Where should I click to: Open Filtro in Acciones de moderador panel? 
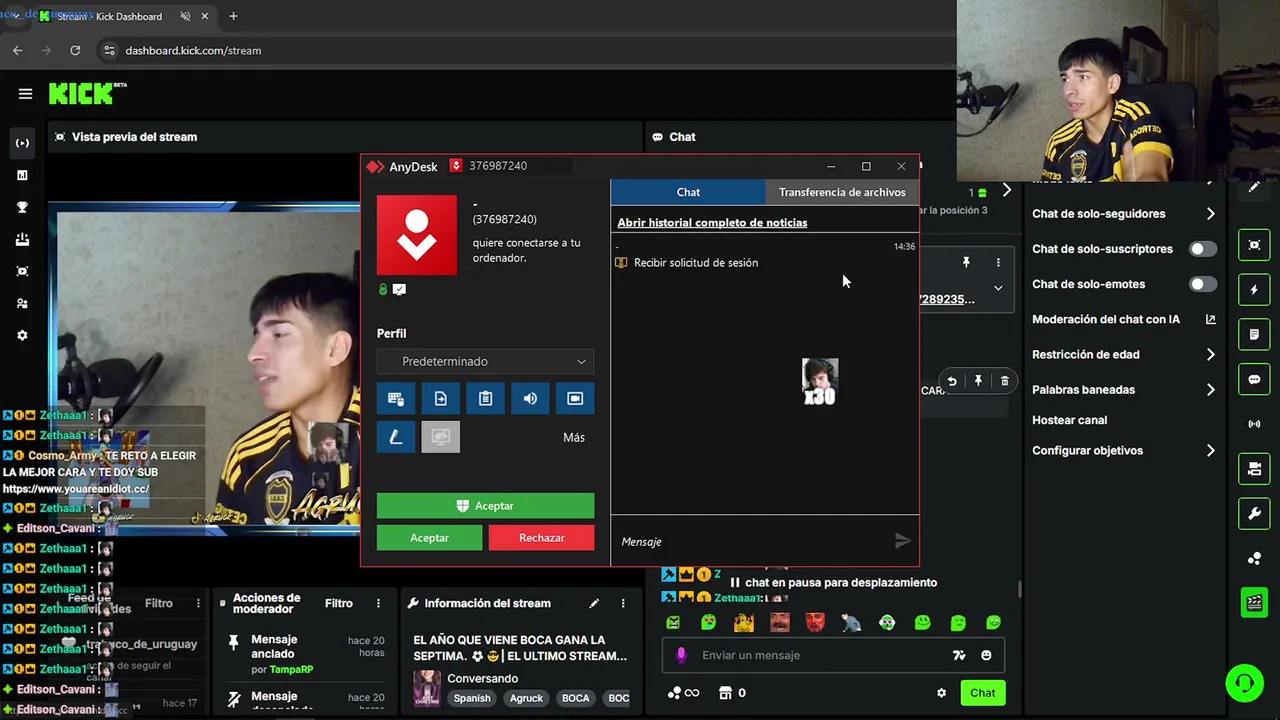(x=339, y=603)
